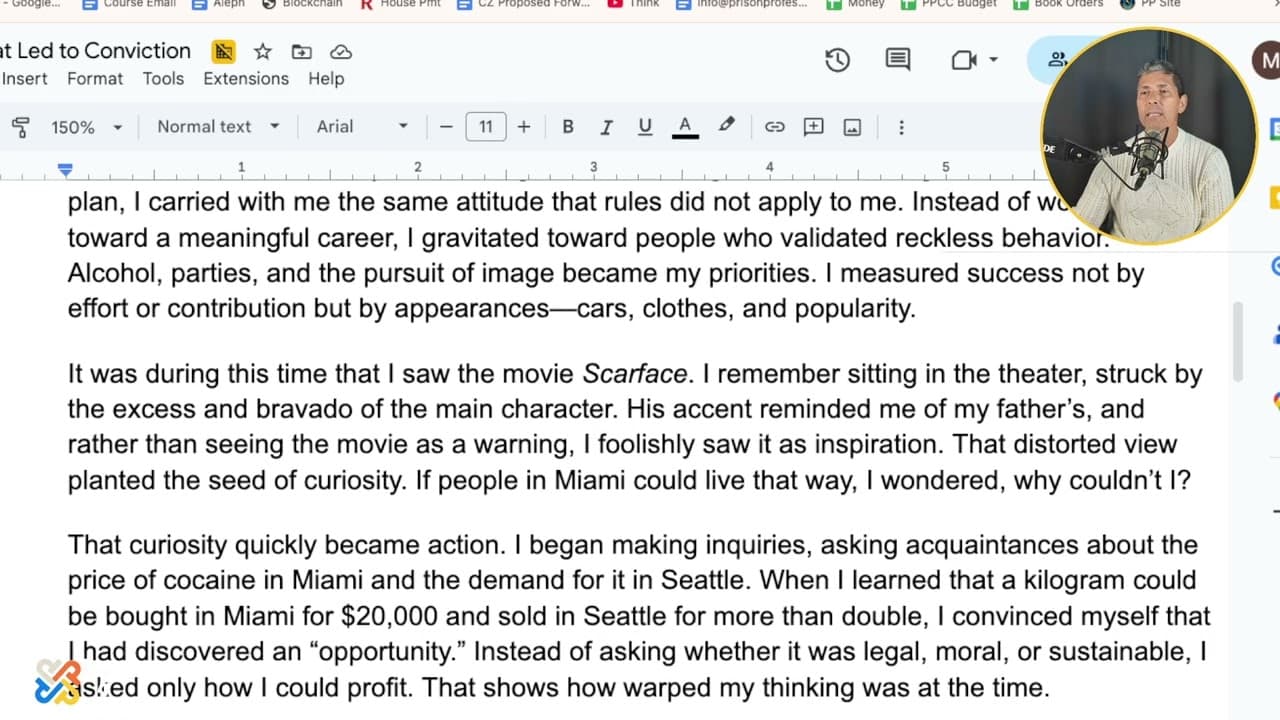The width and height of the screenshot is (1280, 720).
Task: Click the paint format roller icon
Action: tap(20, 127)
